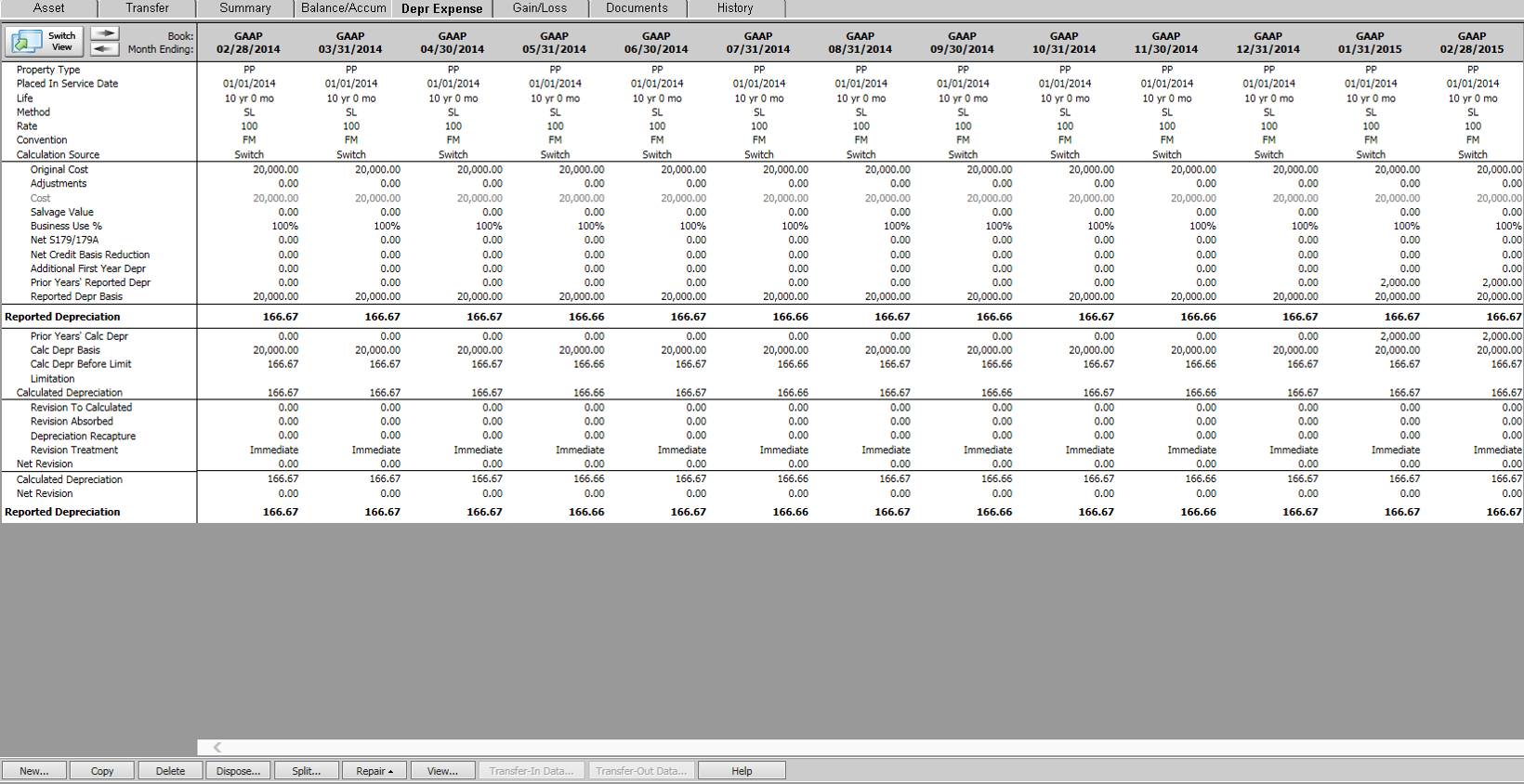Select the GAAP 03/31/2014 column header
The height and width of the screenshot is (784, 1524).
click(350, 43)
